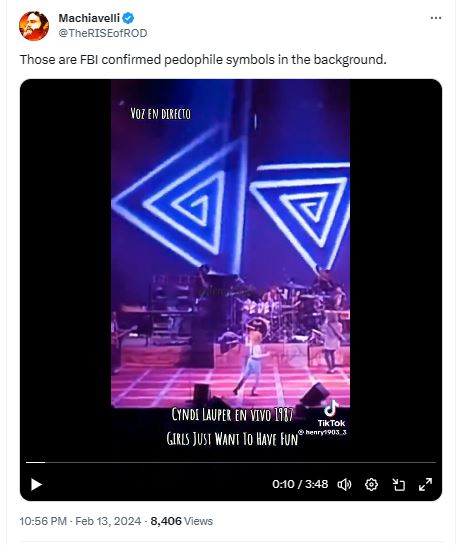This screenshot has width=463, height=545.
Task: Open the Machiavelli display name link
Action: pos(89,18)
